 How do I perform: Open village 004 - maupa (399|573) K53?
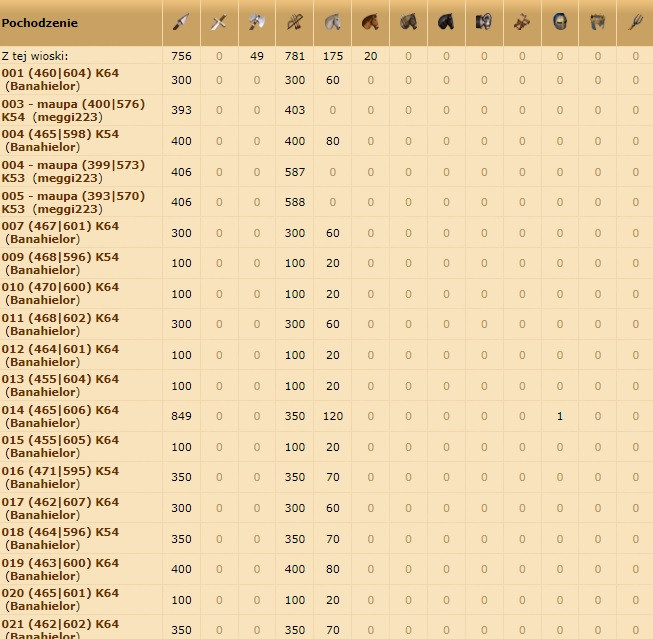coord(73,171)
